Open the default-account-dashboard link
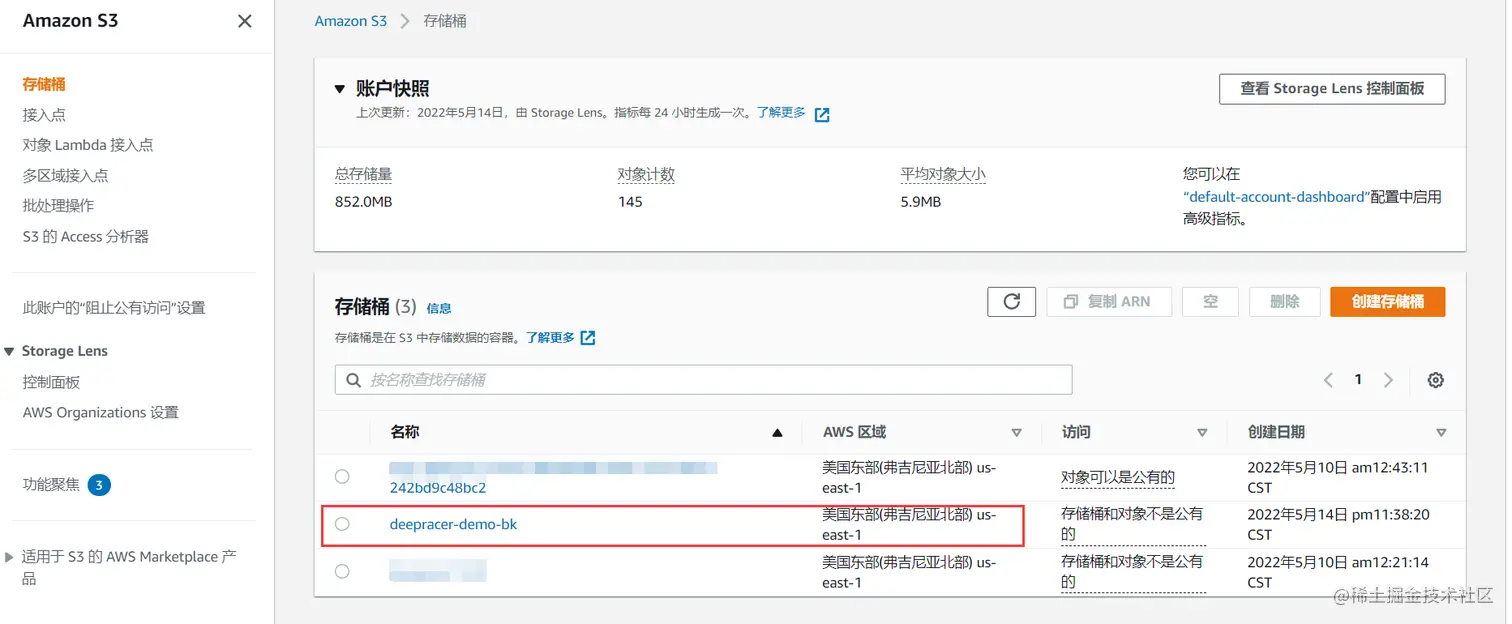Screen dimensions: 1512x624 [1275, 197]
